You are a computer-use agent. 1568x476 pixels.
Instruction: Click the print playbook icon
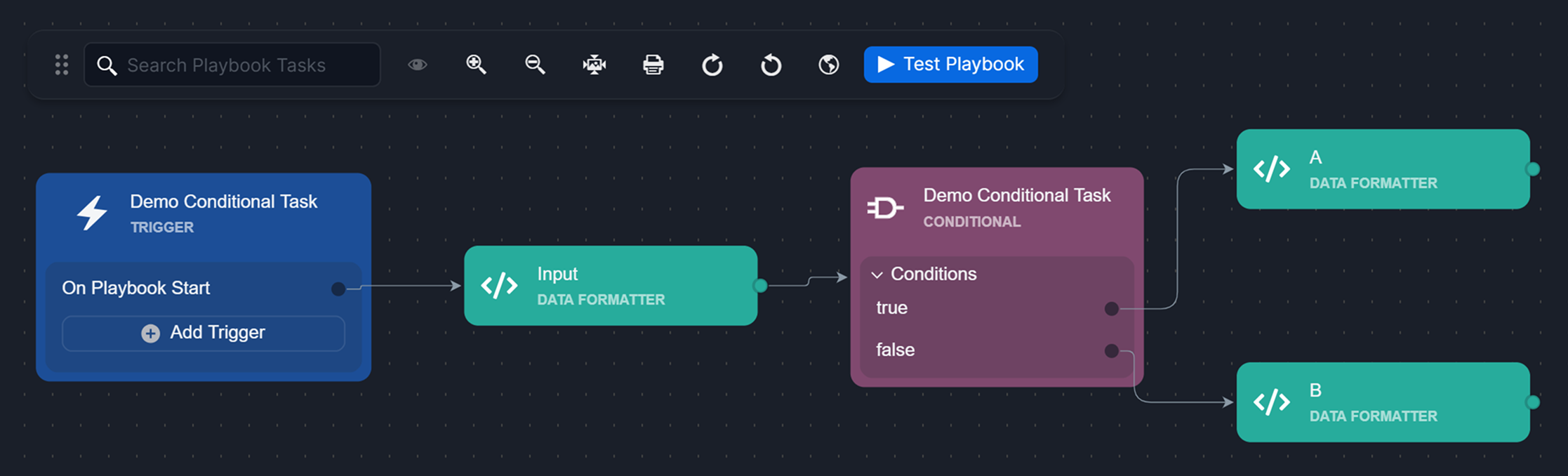(653, 65)
